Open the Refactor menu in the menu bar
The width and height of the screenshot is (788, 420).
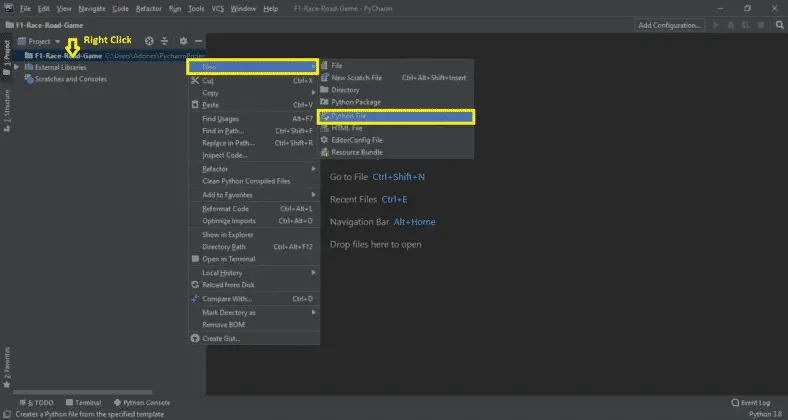coord(149,8)
